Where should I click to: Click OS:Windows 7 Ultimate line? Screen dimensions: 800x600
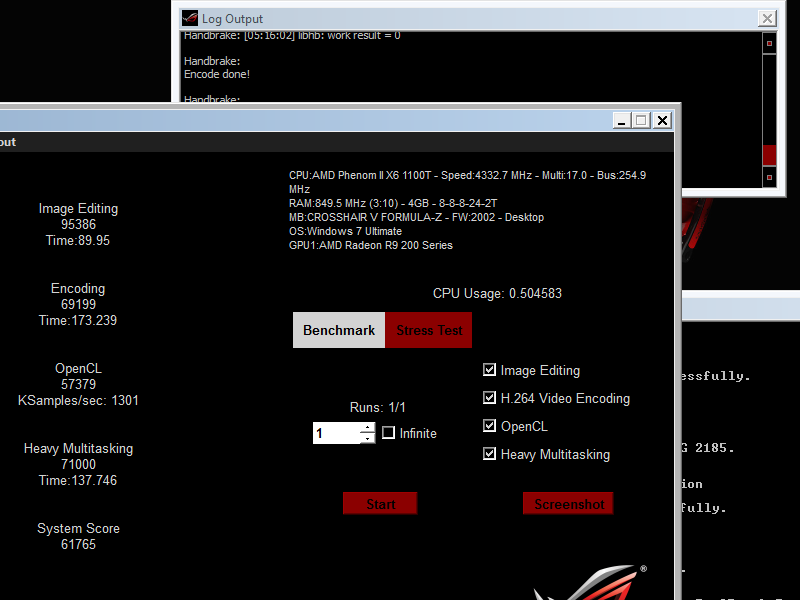pyautogui.click(x=345, y=231)
